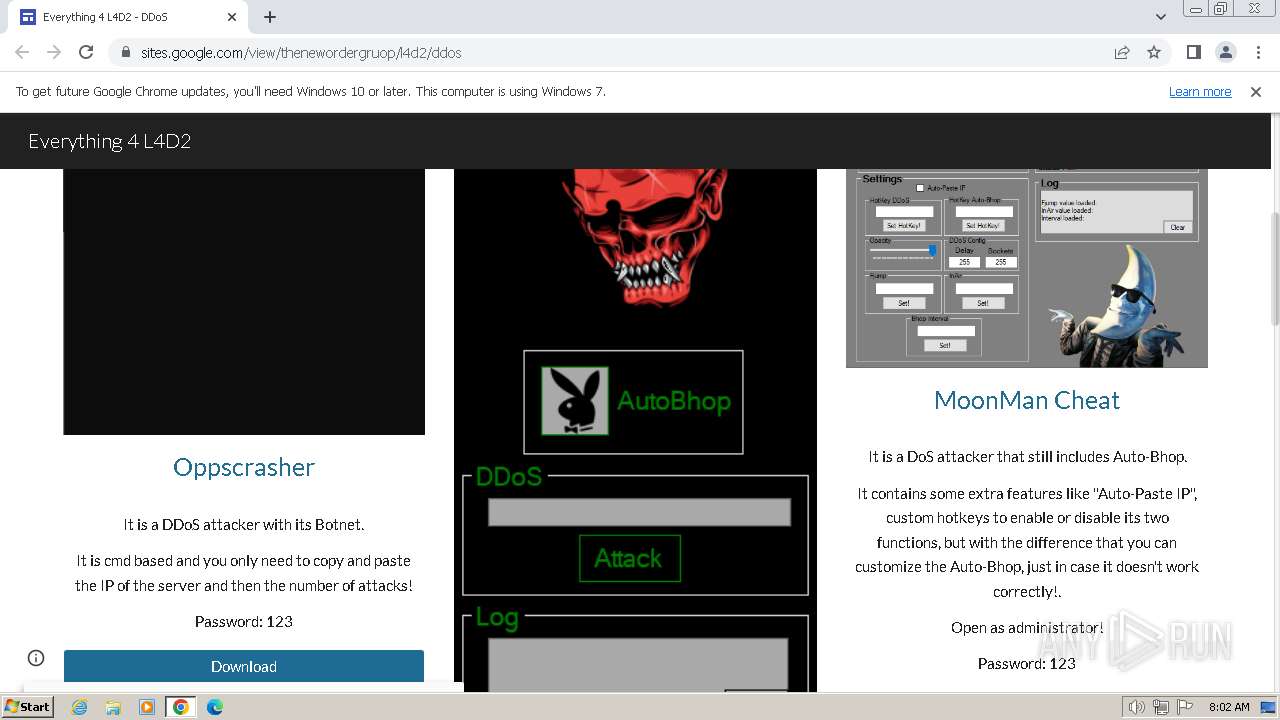Click the AutoBhop bunny logo

click(575, 401)
